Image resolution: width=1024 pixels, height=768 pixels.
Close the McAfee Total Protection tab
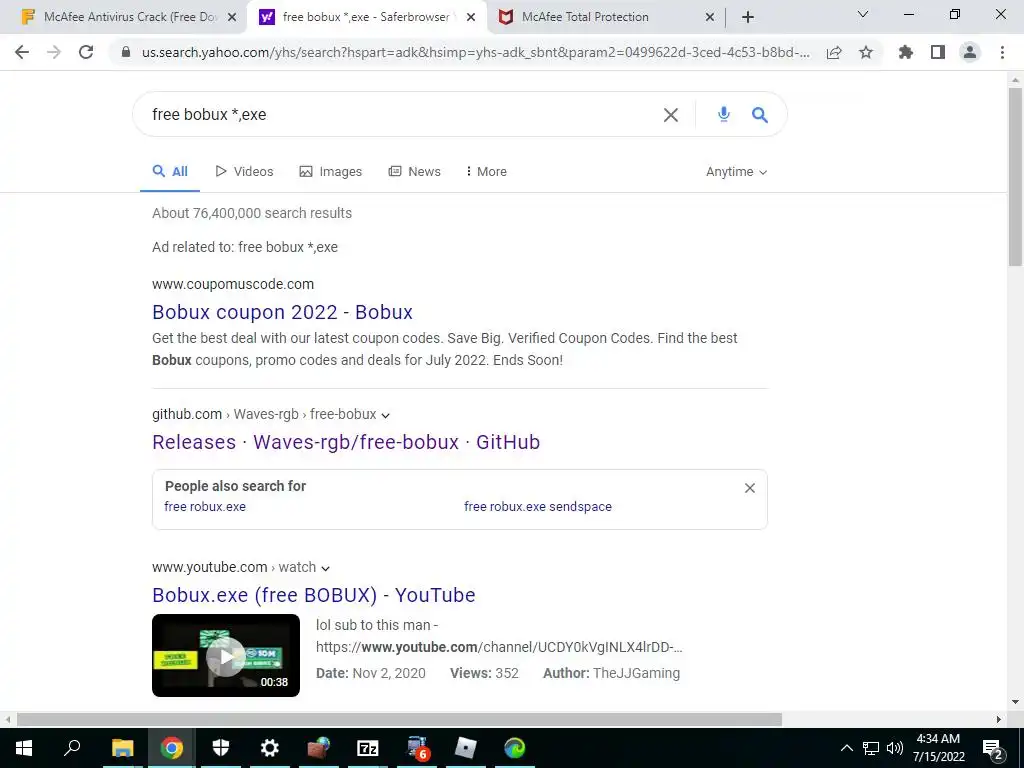tap(710, 18)
